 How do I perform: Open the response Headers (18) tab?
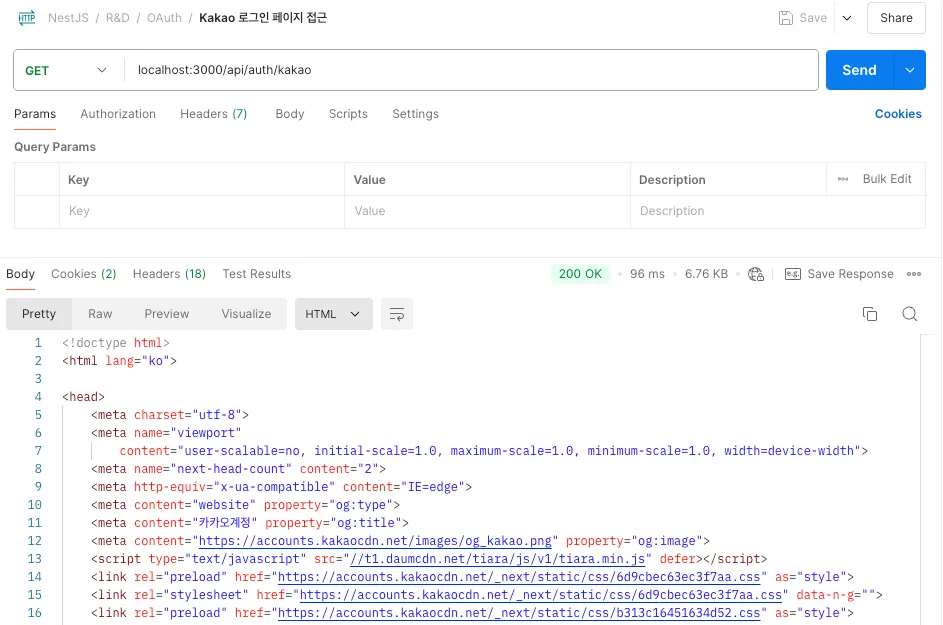tap(169, 274)
